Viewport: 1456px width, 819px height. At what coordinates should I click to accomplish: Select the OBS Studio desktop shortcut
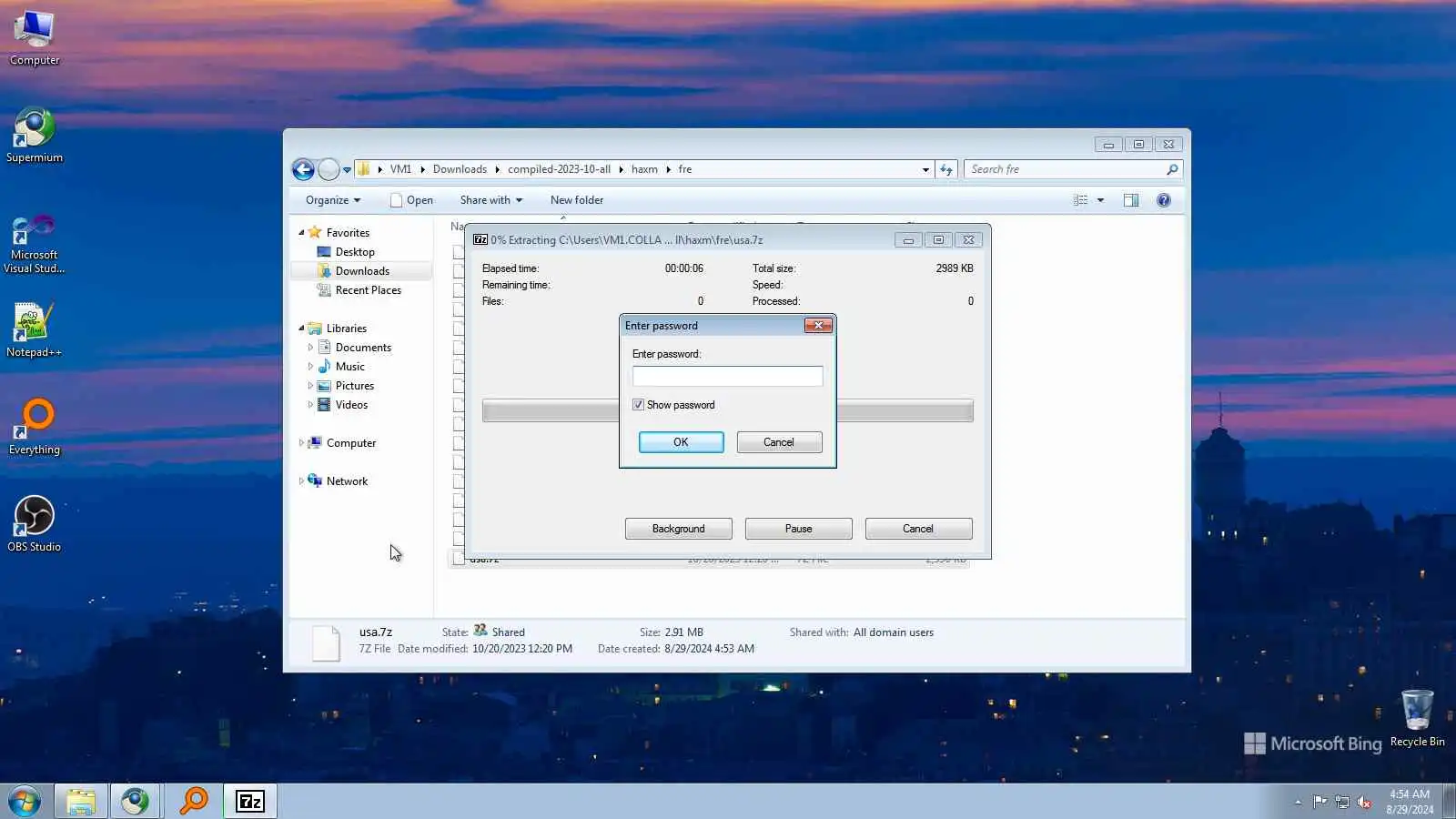[x=35, y=524]
